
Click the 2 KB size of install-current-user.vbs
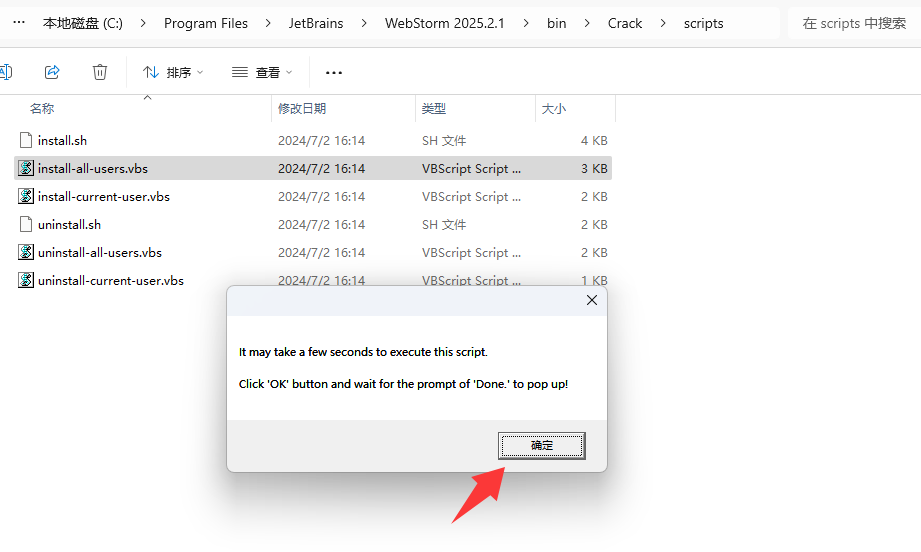[594, 196]
